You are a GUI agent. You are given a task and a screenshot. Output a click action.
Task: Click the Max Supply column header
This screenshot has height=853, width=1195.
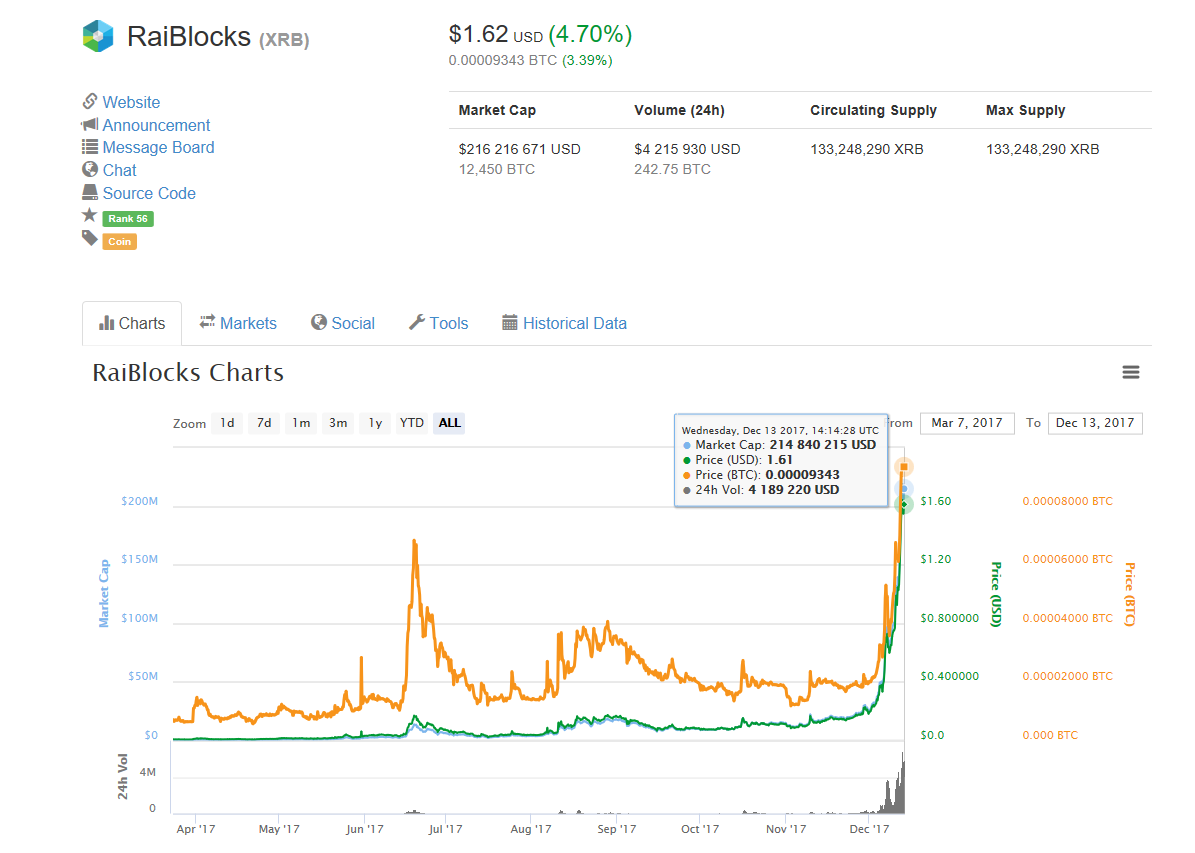pos(1026,111)
